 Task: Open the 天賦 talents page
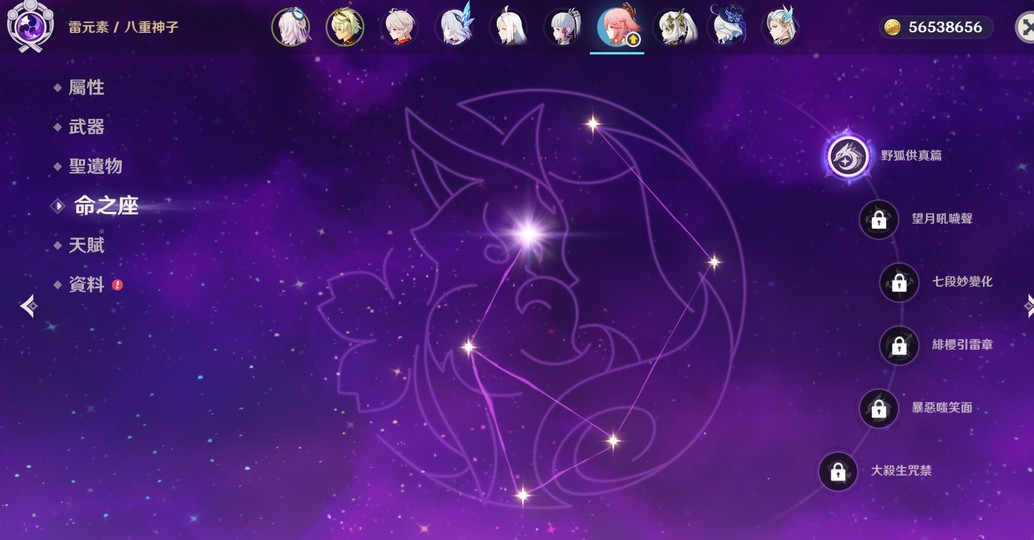coord(86,245)
